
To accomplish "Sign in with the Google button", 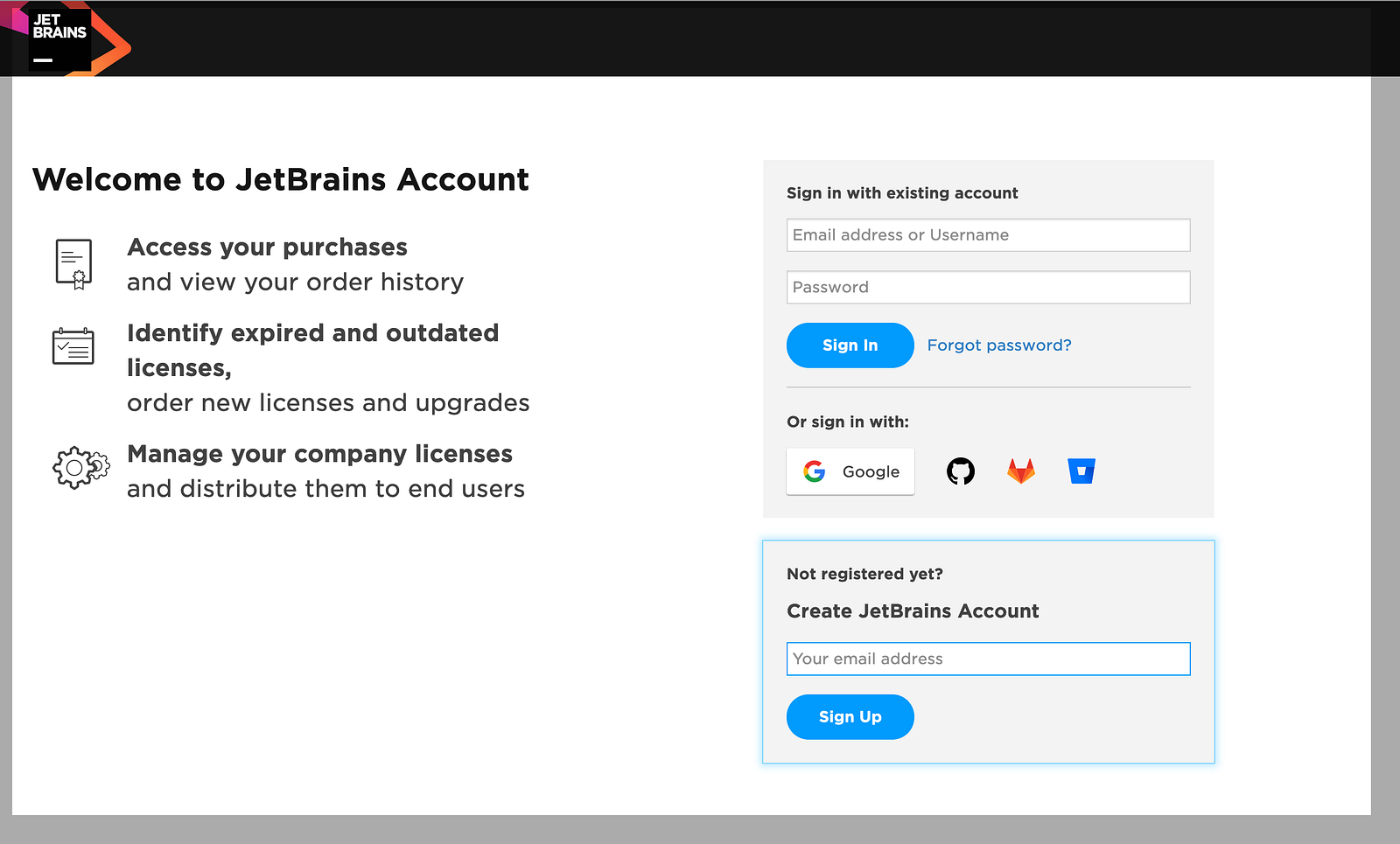I will 850,471.
